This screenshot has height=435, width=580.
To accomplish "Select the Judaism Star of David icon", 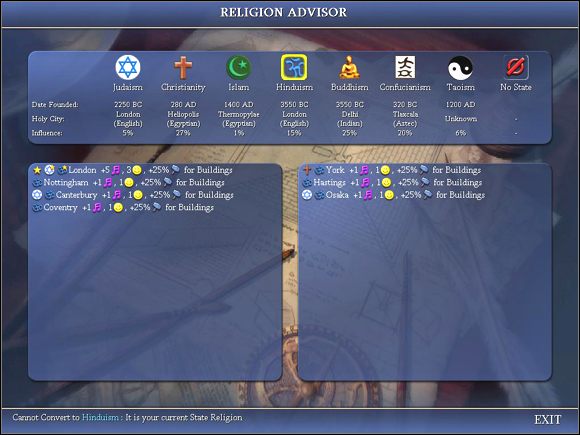I will coord(128,67).
